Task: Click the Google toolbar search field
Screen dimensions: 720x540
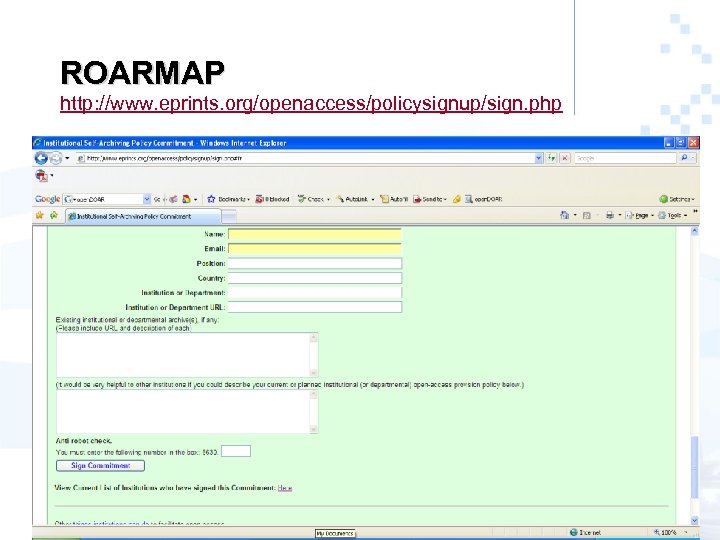Action: [x=103, y=199]
